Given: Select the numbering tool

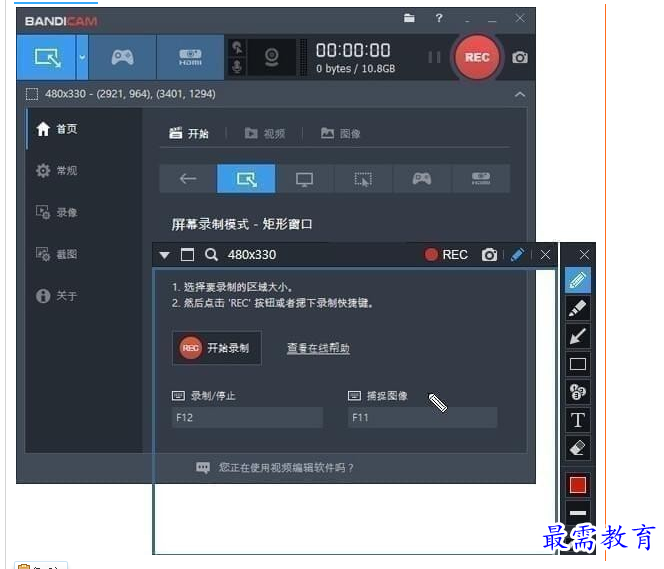Looking at the screenshot, I should click(578, 392).
